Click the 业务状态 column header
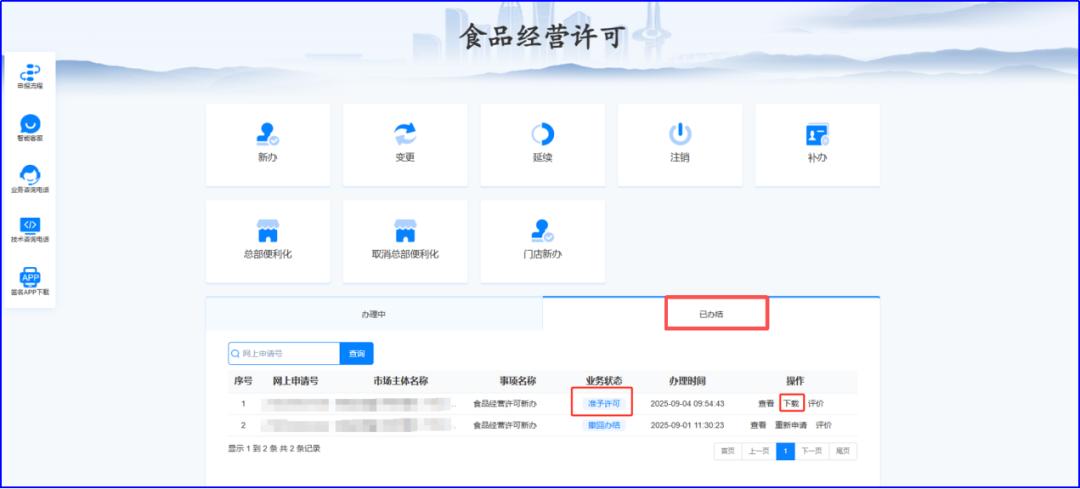Screen dimensions: 1080x489 point(604,381)
